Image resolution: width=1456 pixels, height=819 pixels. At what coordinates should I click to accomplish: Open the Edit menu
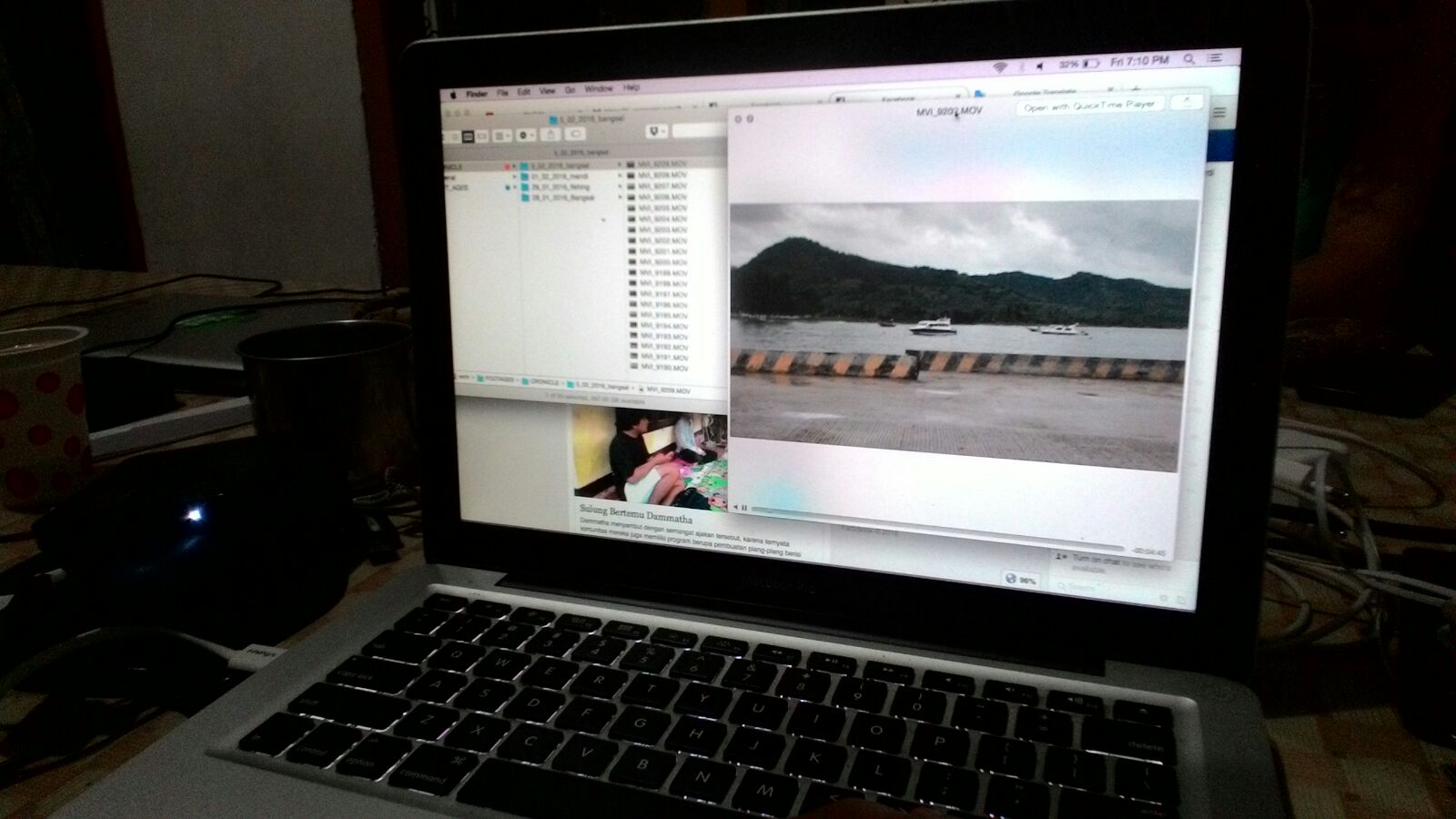(523, 92)
